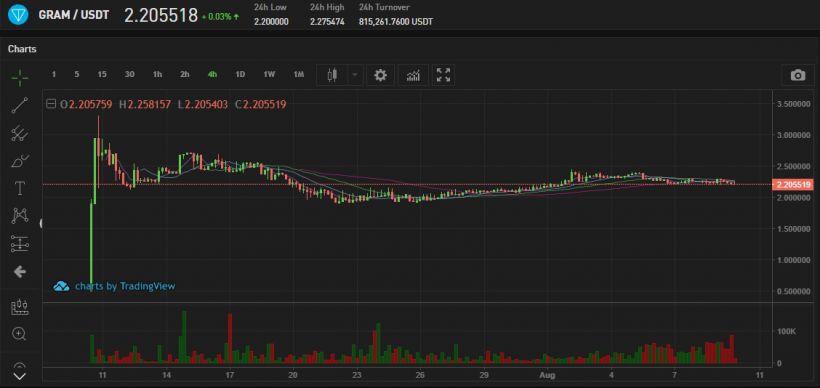This screenshot has width=820, height=388.
Task: Click the TradingView cloud logo
Action: (x=61, y=286)
